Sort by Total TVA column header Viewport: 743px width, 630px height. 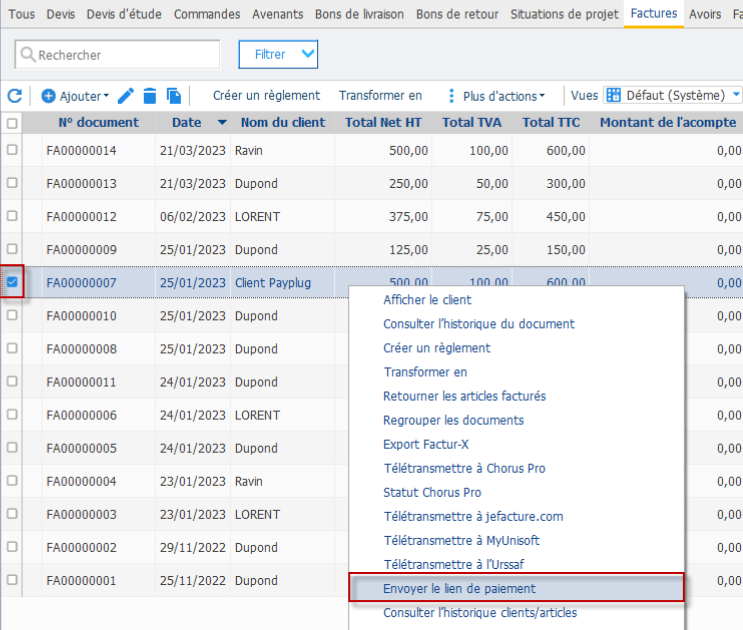point(471,123)
